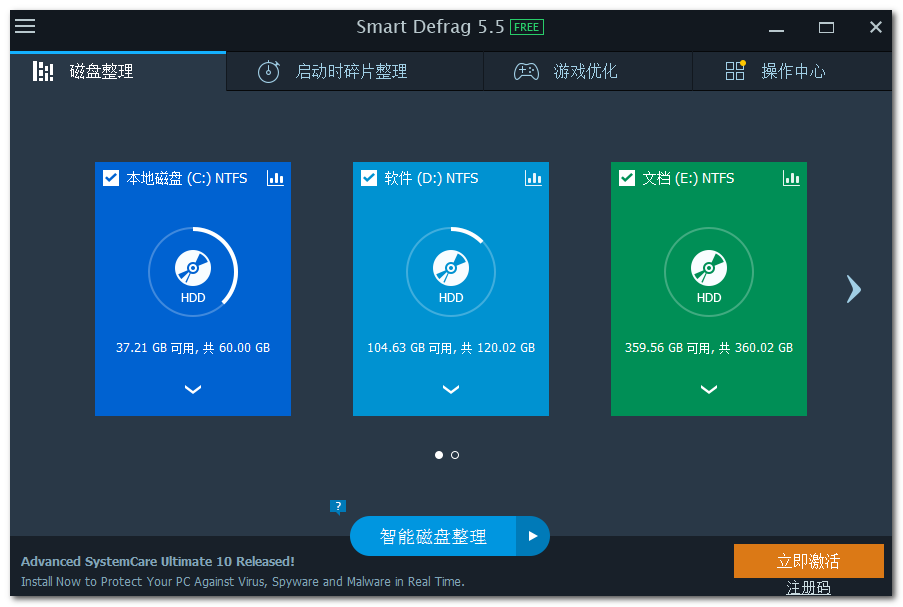Screen dimensions: 903x607
Task: Click the blue question mark help icon
Action: point(337,507)
